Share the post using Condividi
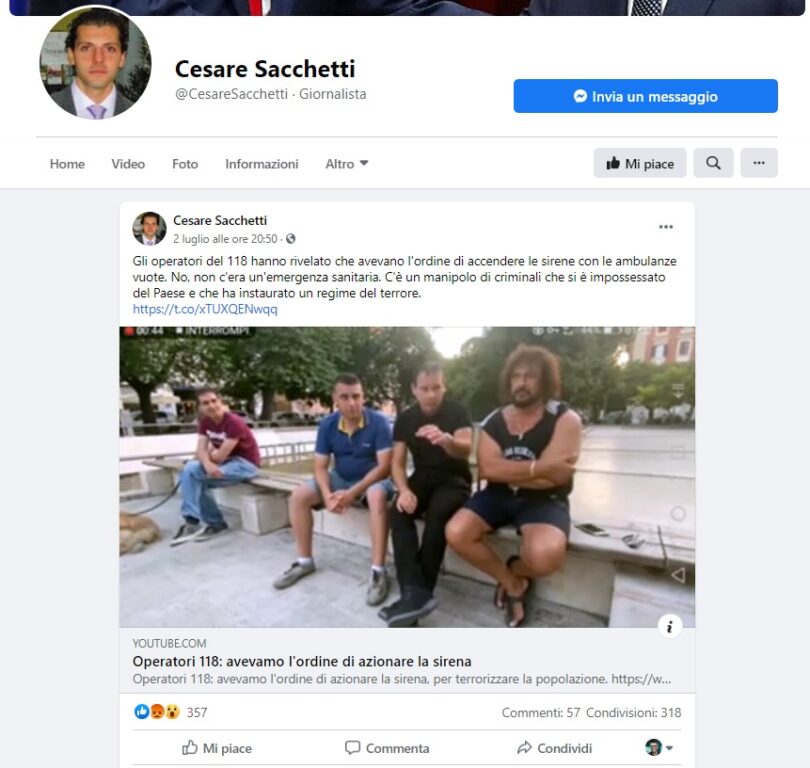 click(x=554, y=748)
